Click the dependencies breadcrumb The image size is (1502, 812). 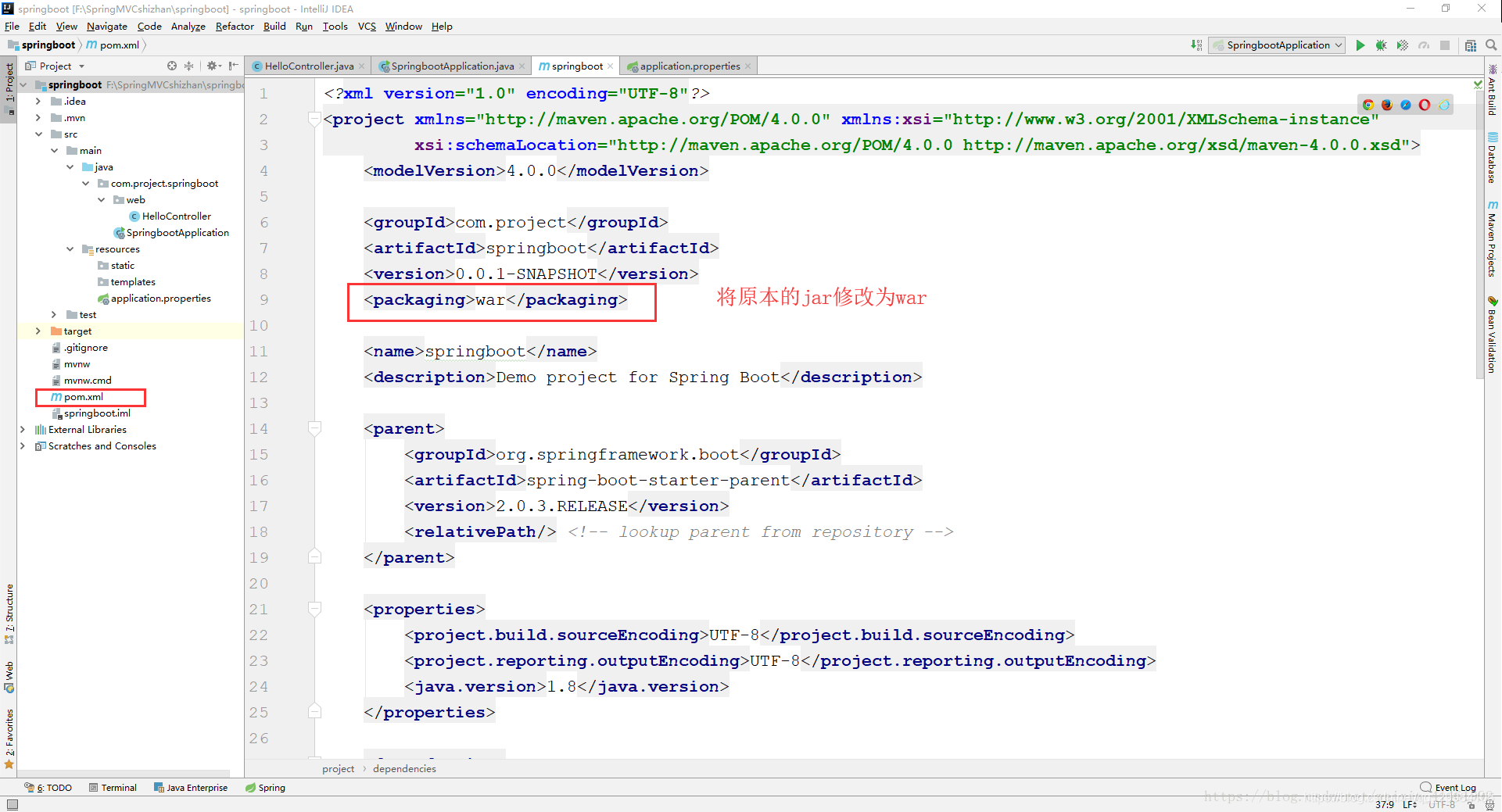coord(404,769)
